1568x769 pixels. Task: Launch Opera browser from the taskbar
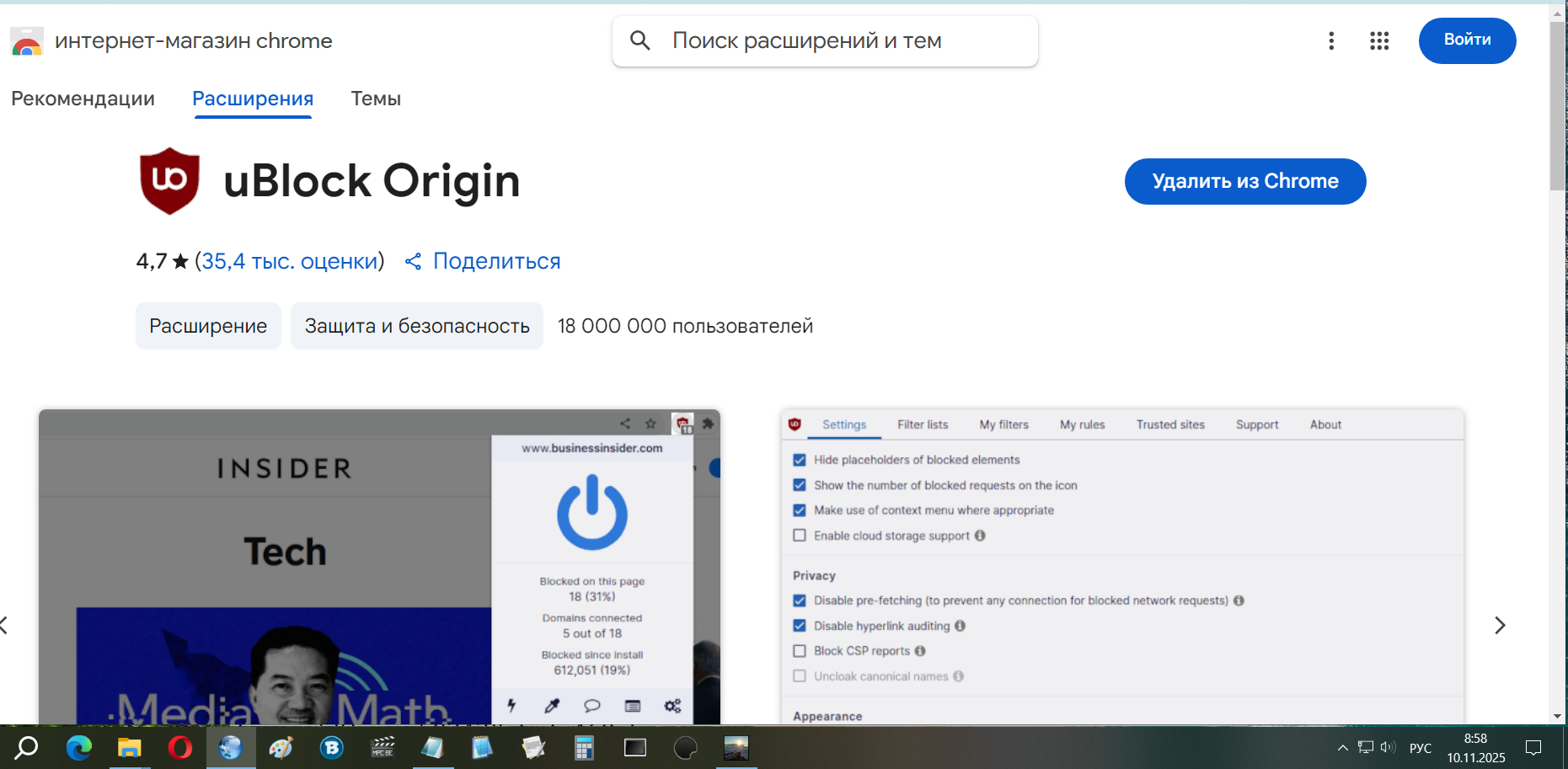coord(179,747)
